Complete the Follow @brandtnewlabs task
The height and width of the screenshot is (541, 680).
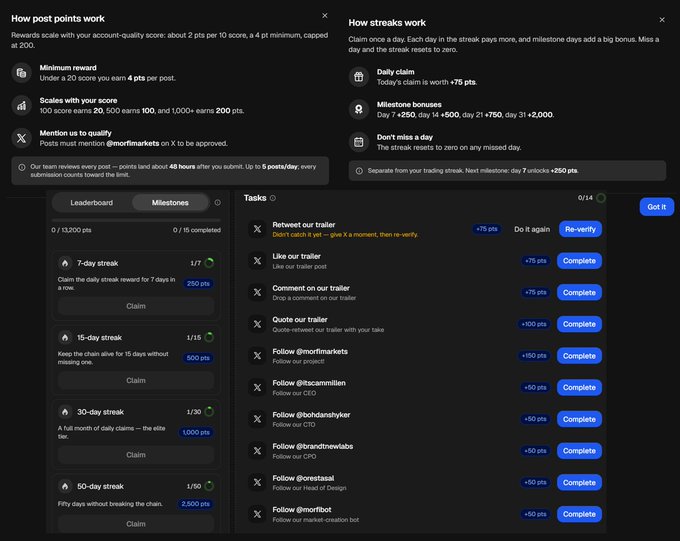(579, 451)
